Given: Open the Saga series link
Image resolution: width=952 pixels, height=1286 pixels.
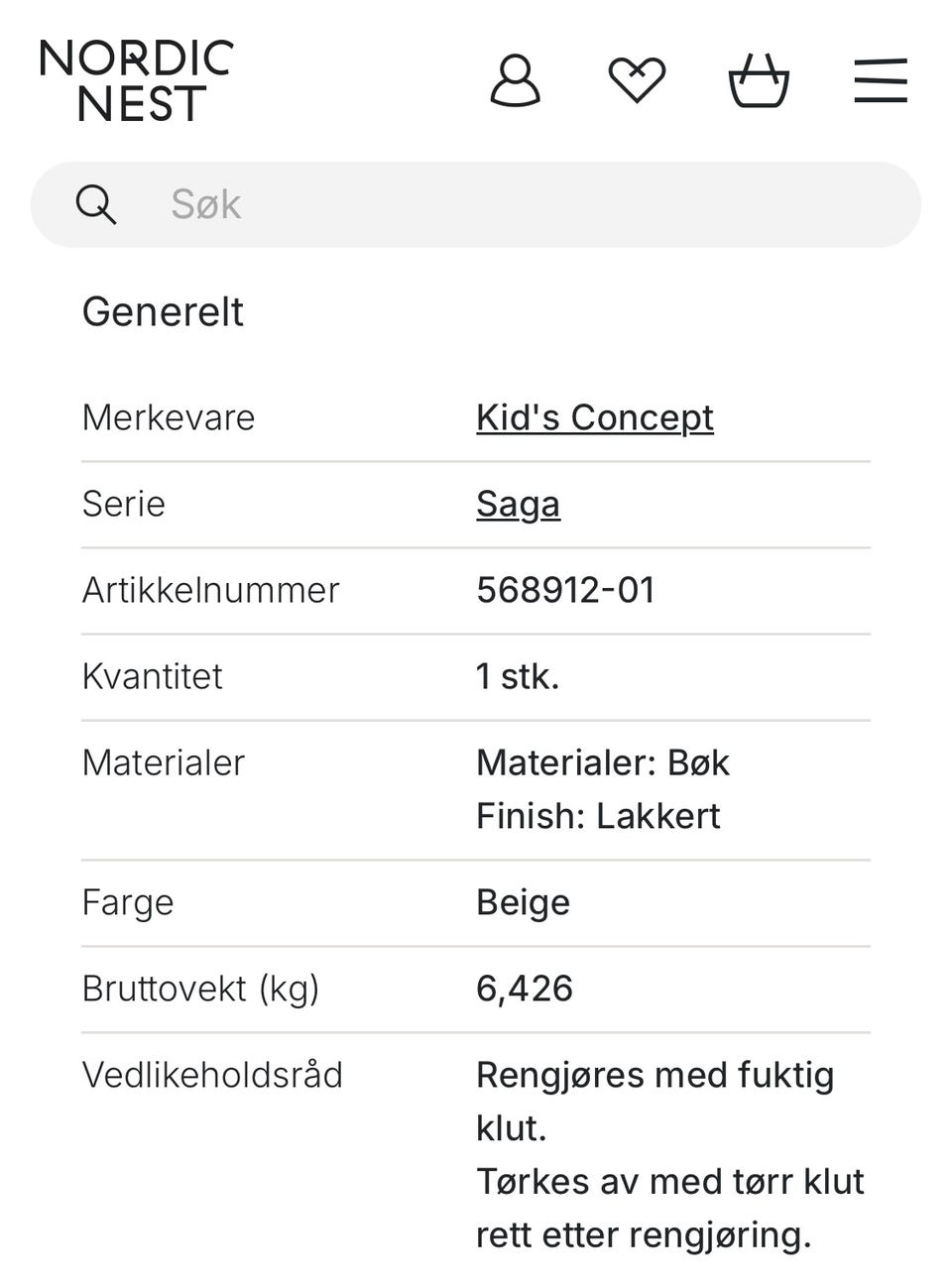Looking at the screenshot, I should pyautogui.click(x=518, y=504).
